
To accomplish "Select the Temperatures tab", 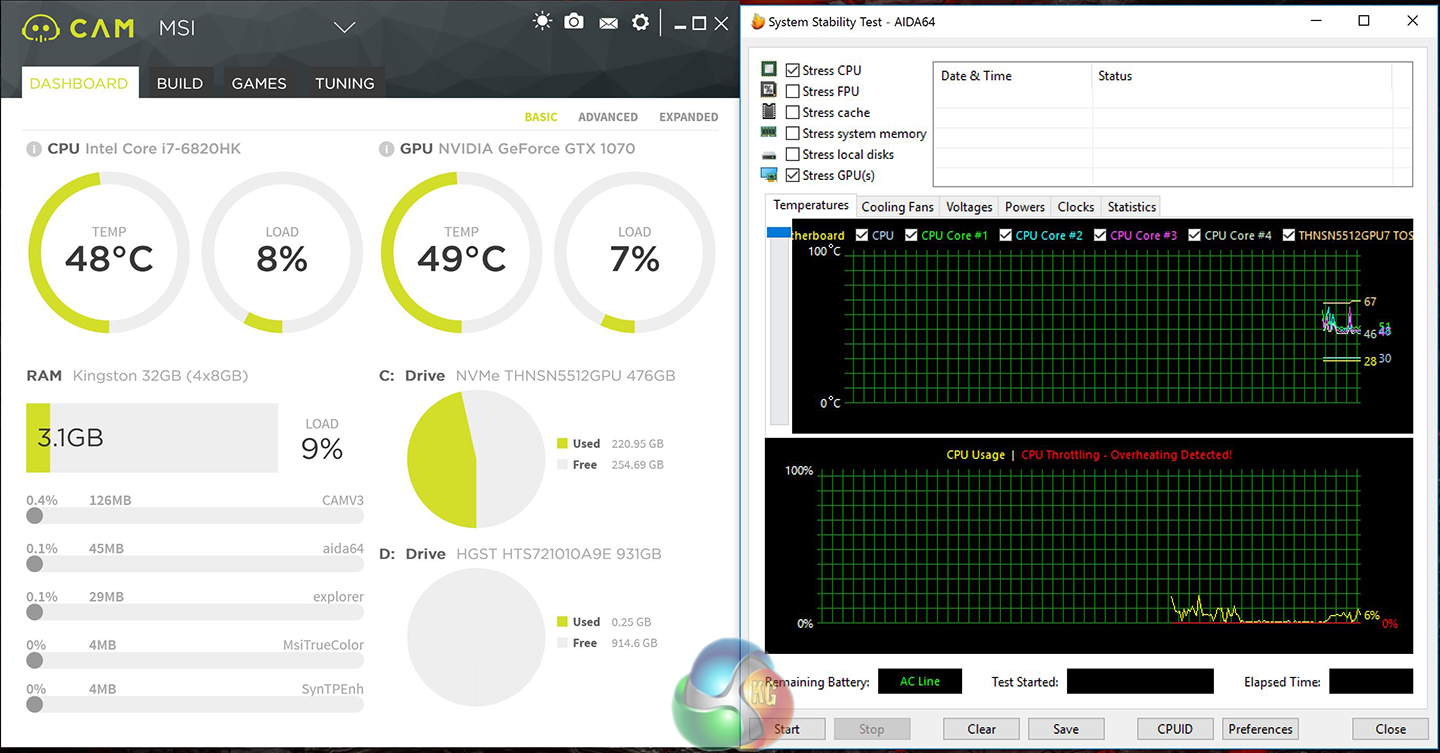I will (x=811, y=205).
